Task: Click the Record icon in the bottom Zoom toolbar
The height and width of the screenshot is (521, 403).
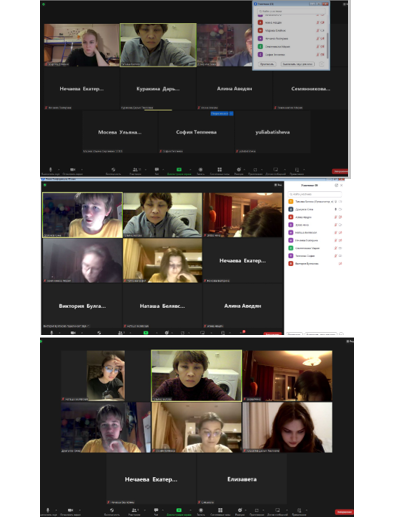Action: (x=201, y=510)
